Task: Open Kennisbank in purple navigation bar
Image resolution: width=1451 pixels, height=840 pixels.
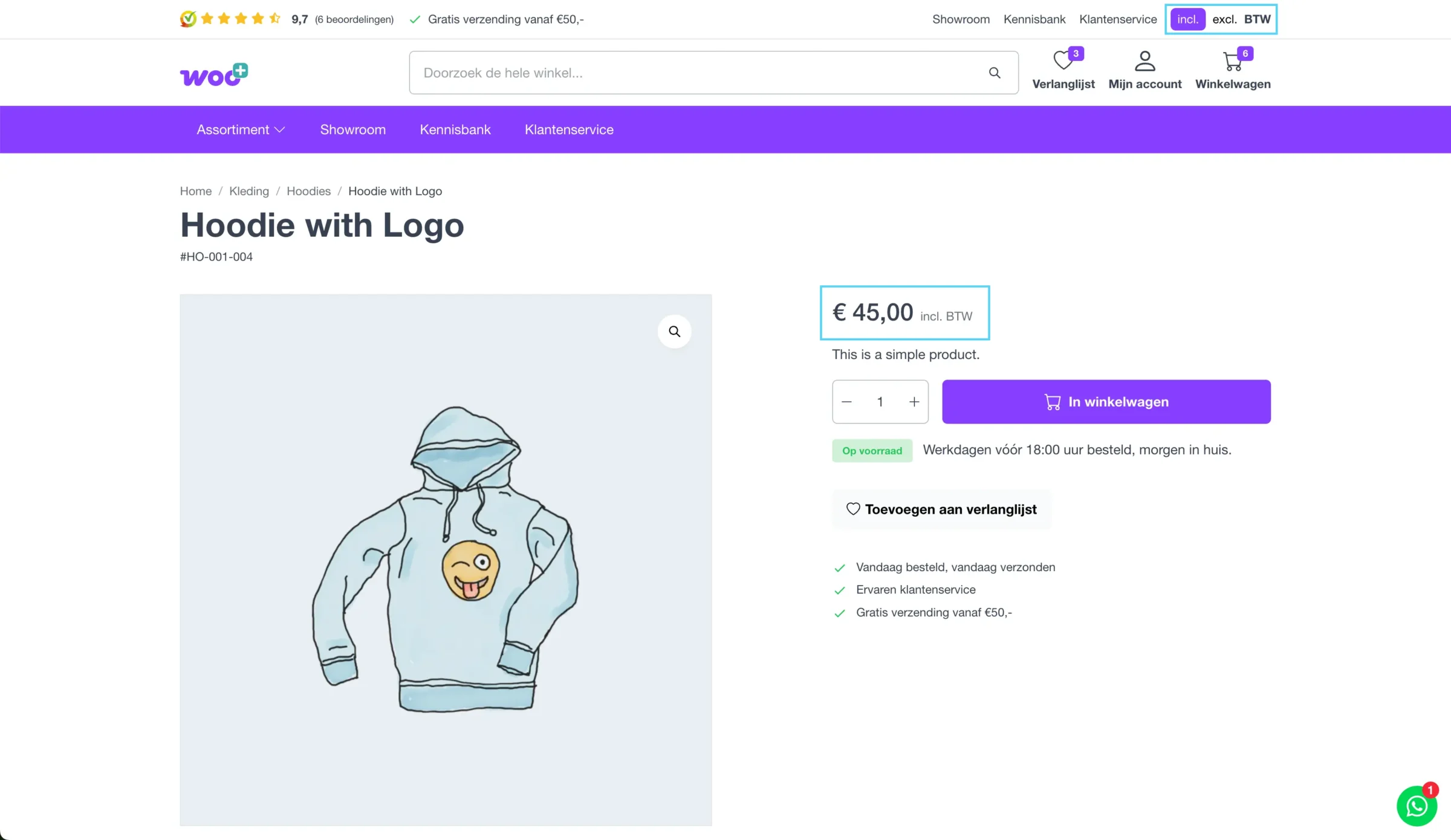Action: coord(455,130)
